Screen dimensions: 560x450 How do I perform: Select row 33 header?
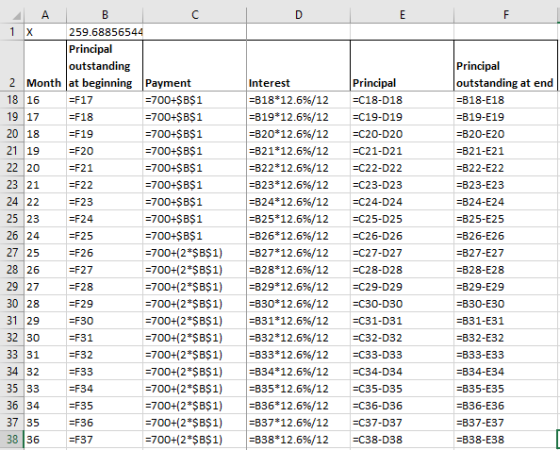pos(12,355)
